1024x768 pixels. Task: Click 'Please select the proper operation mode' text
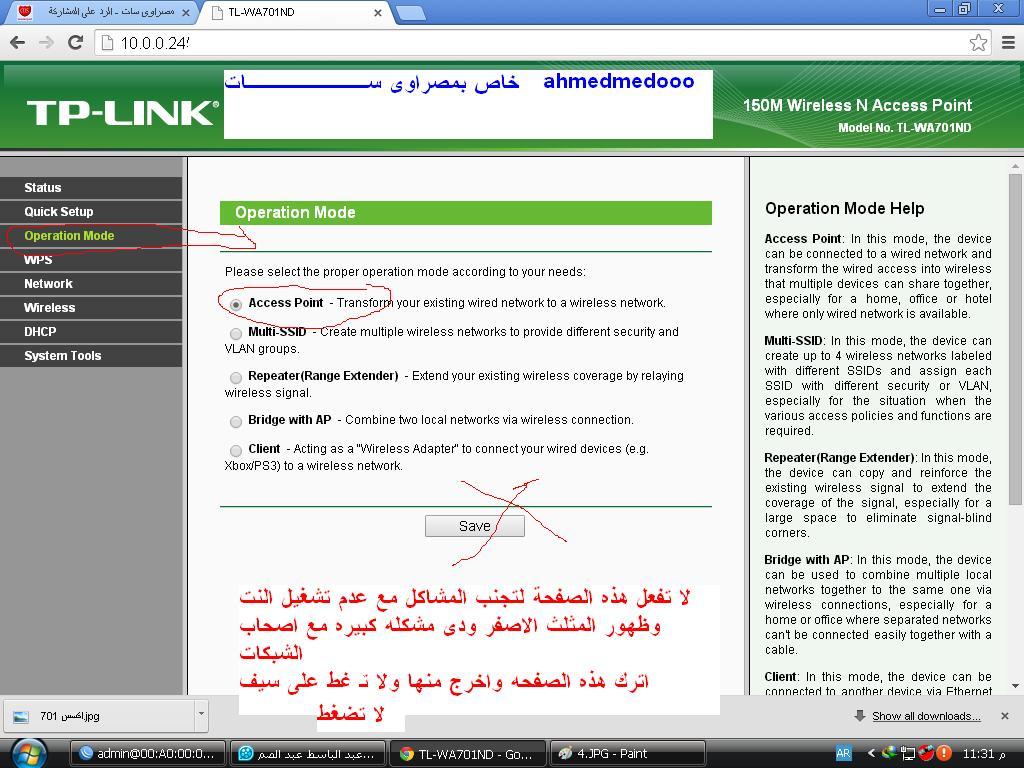405,272
